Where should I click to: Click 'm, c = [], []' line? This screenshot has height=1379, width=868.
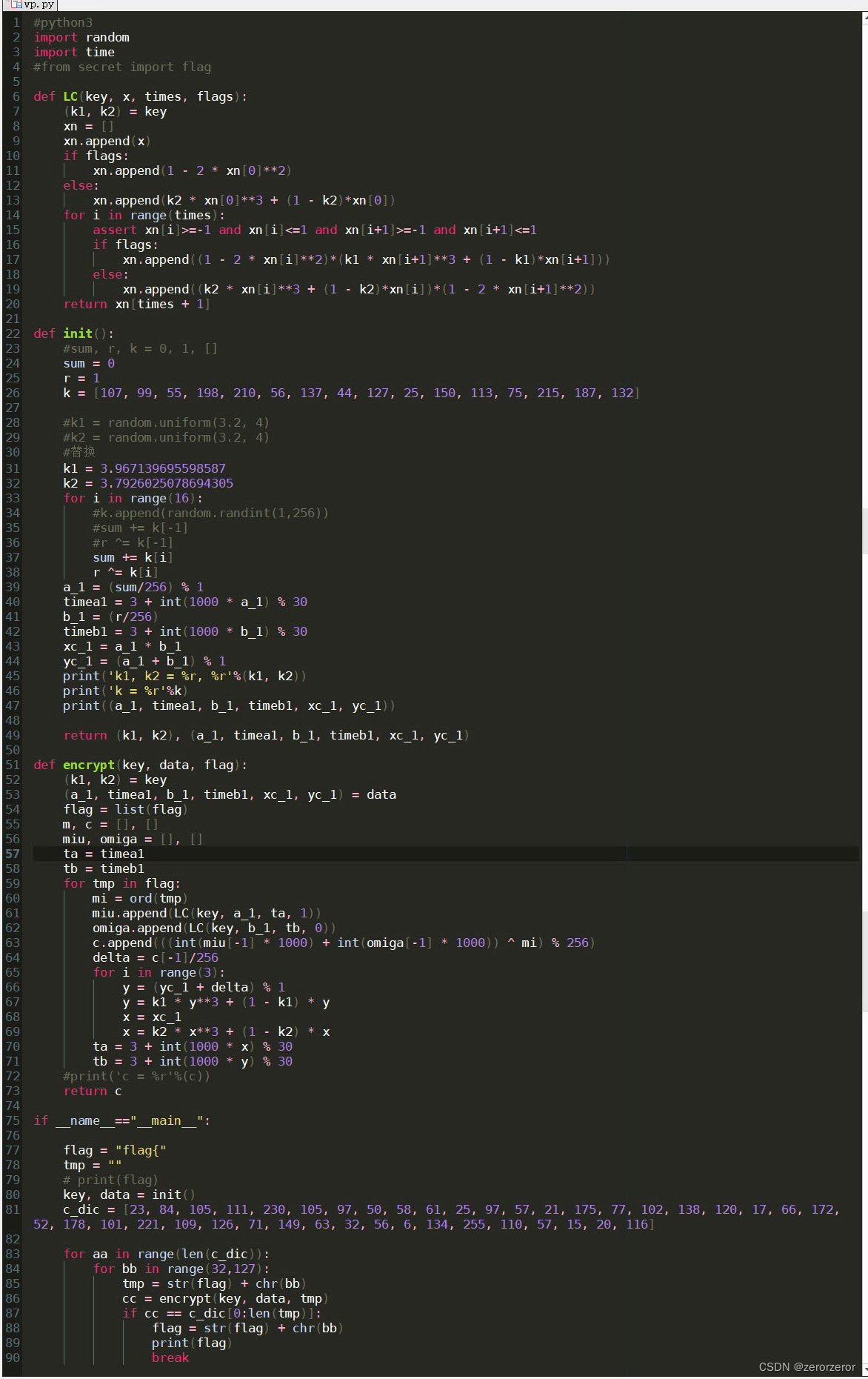tap(111, 824)
